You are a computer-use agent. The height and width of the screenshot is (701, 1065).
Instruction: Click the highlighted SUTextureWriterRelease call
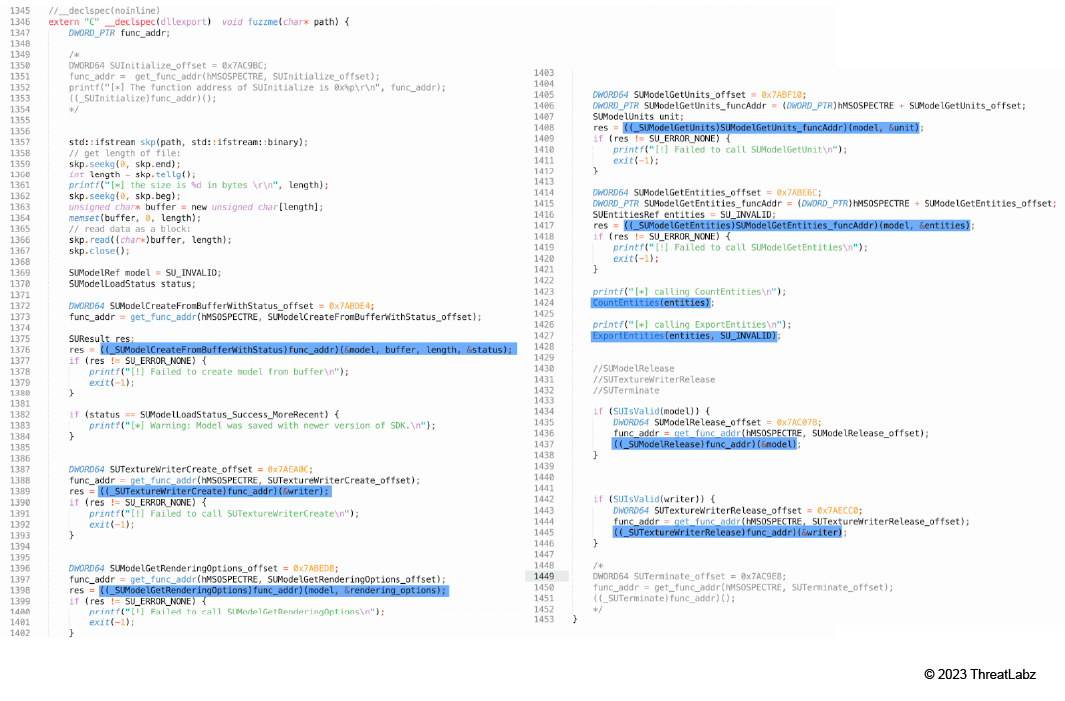coord(728,532)
